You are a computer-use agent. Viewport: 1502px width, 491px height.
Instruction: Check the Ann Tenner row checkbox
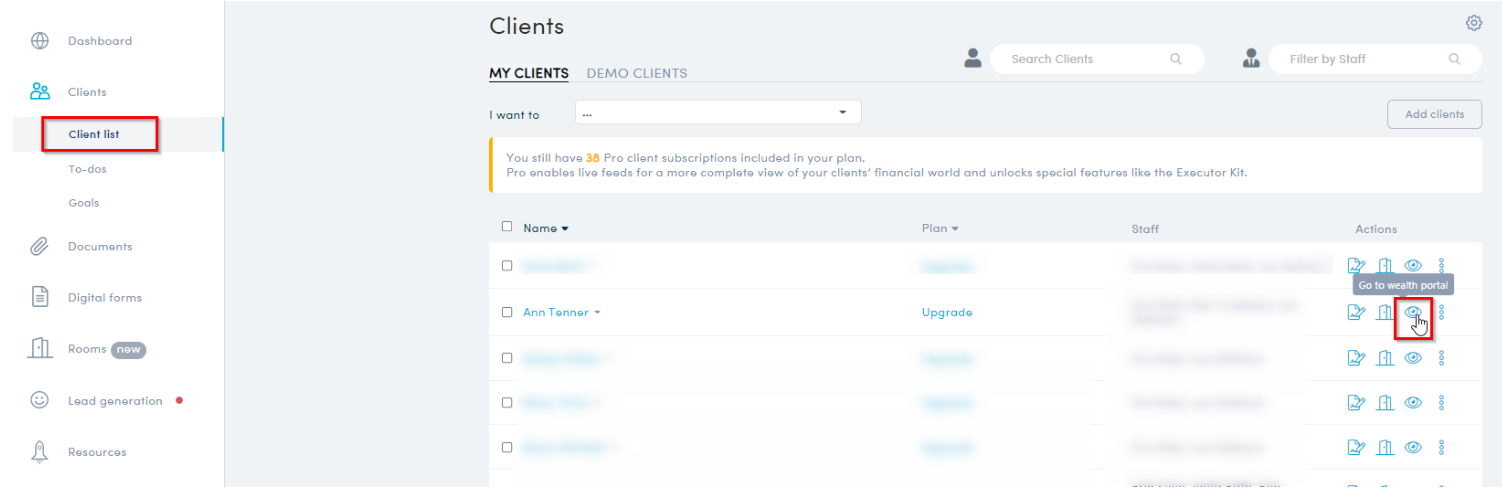pos(507,312)
